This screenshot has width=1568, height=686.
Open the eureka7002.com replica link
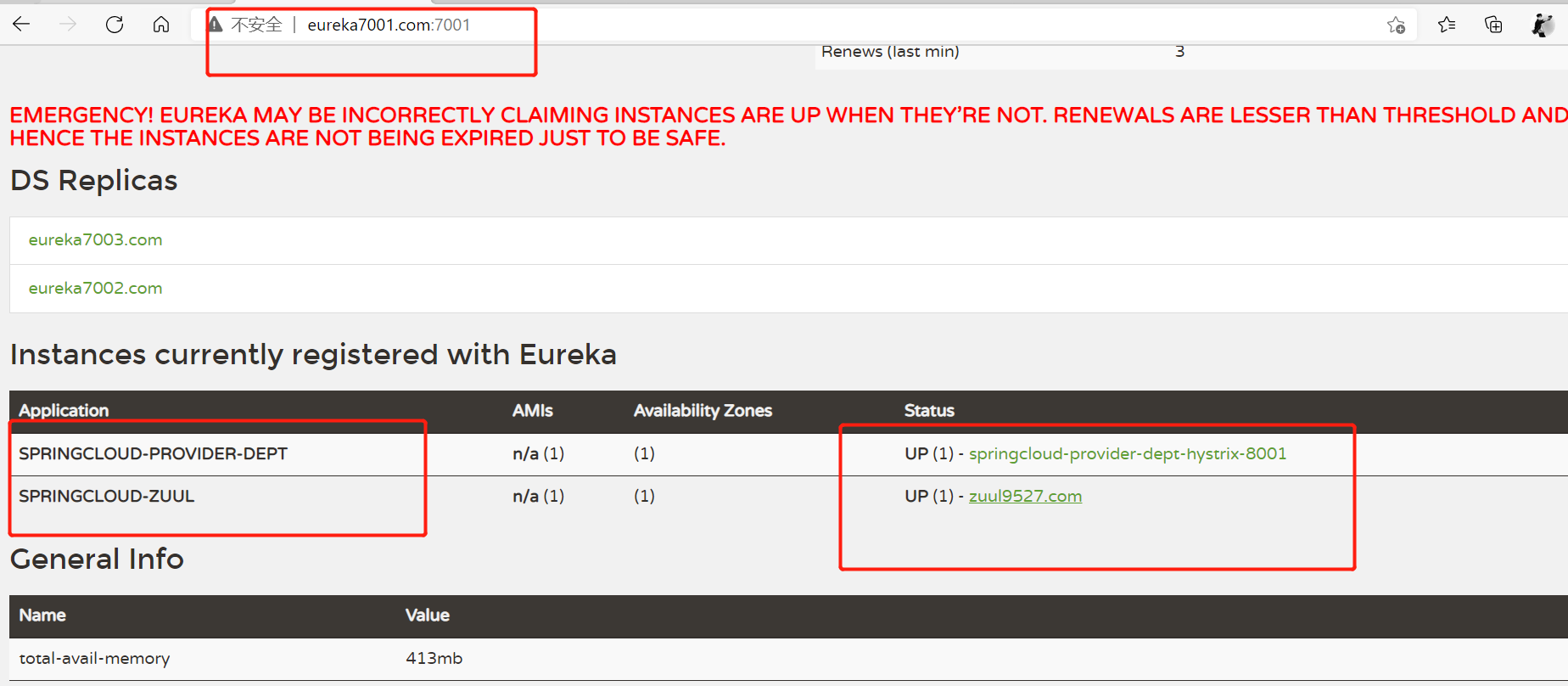click(95, 289)
